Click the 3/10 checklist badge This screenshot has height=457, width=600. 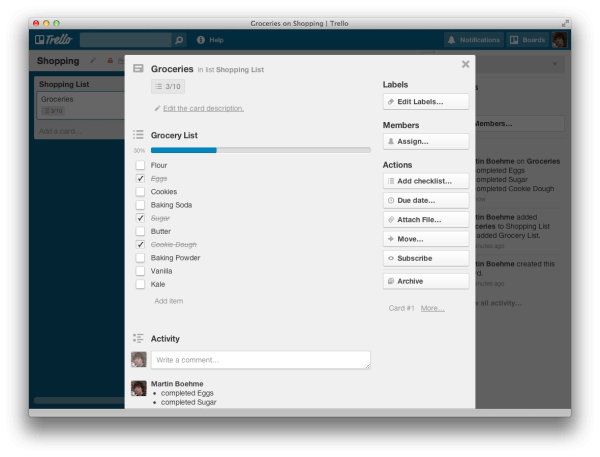pos(168,87)
